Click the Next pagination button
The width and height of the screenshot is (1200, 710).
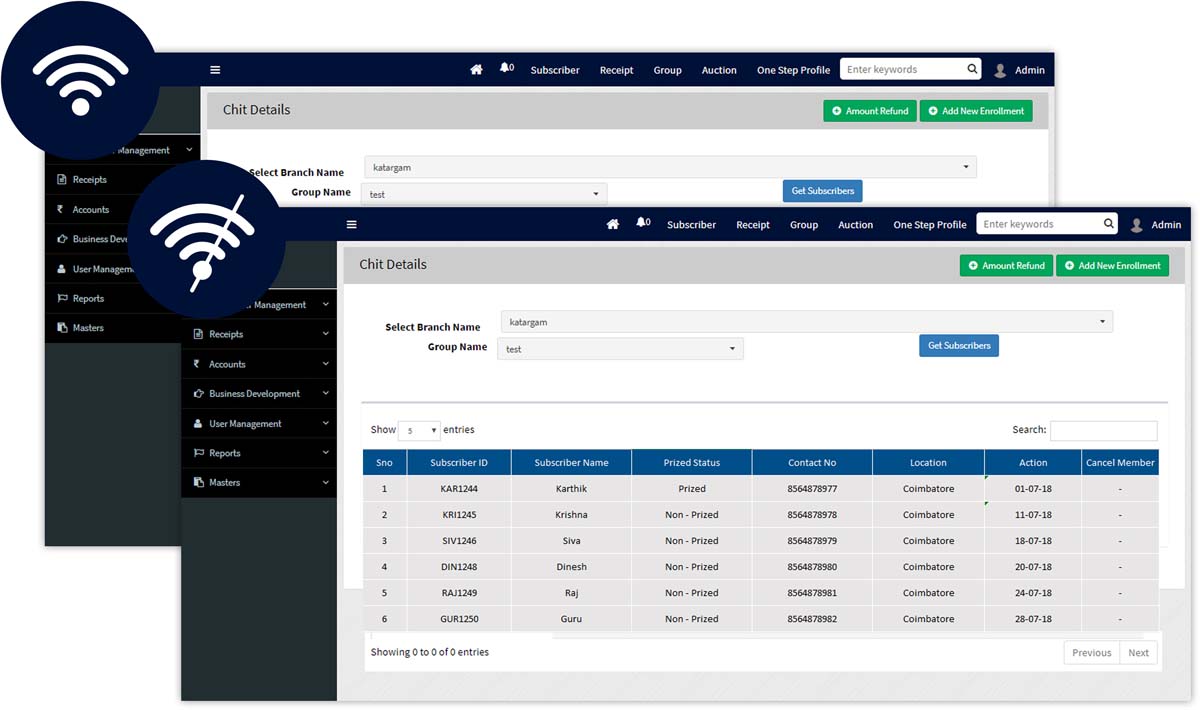1138,653
